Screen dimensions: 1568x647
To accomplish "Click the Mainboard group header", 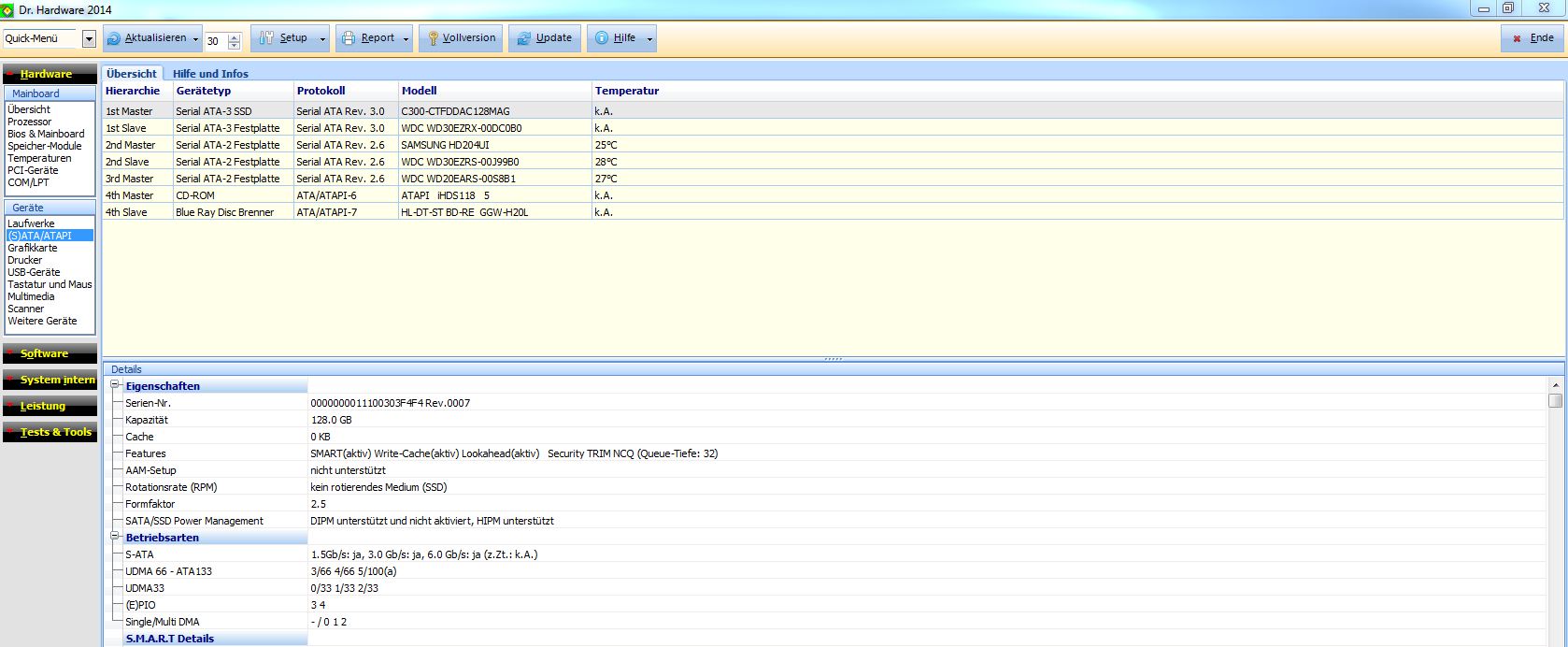I will click(x=50, y=93).
